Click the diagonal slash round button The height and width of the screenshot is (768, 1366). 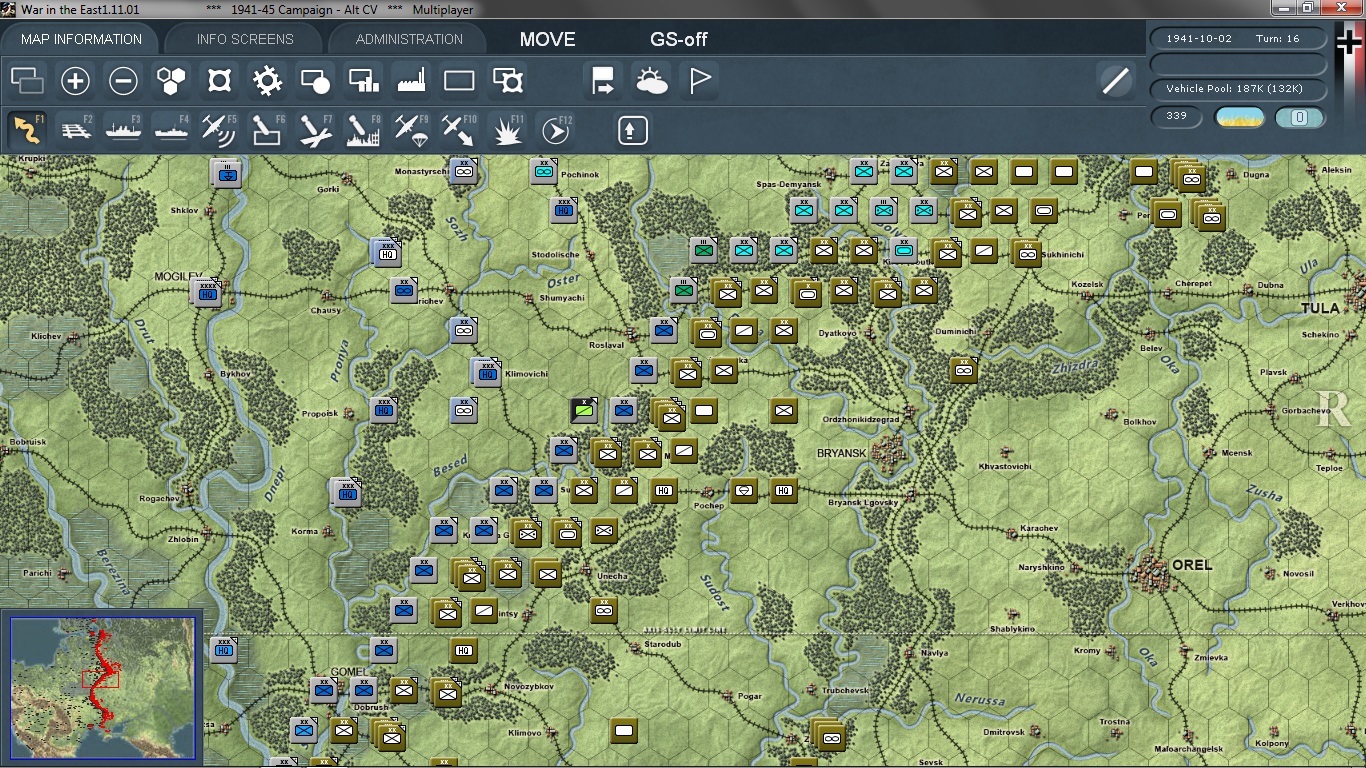pyautogui.click(x=1115, y=81)
